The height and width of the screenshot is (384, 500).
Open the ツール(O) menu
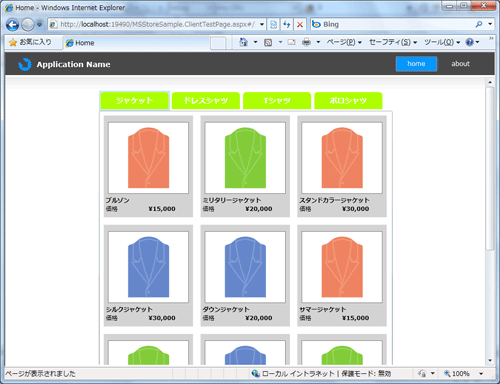pyautogui.click(x=442, y=42)
